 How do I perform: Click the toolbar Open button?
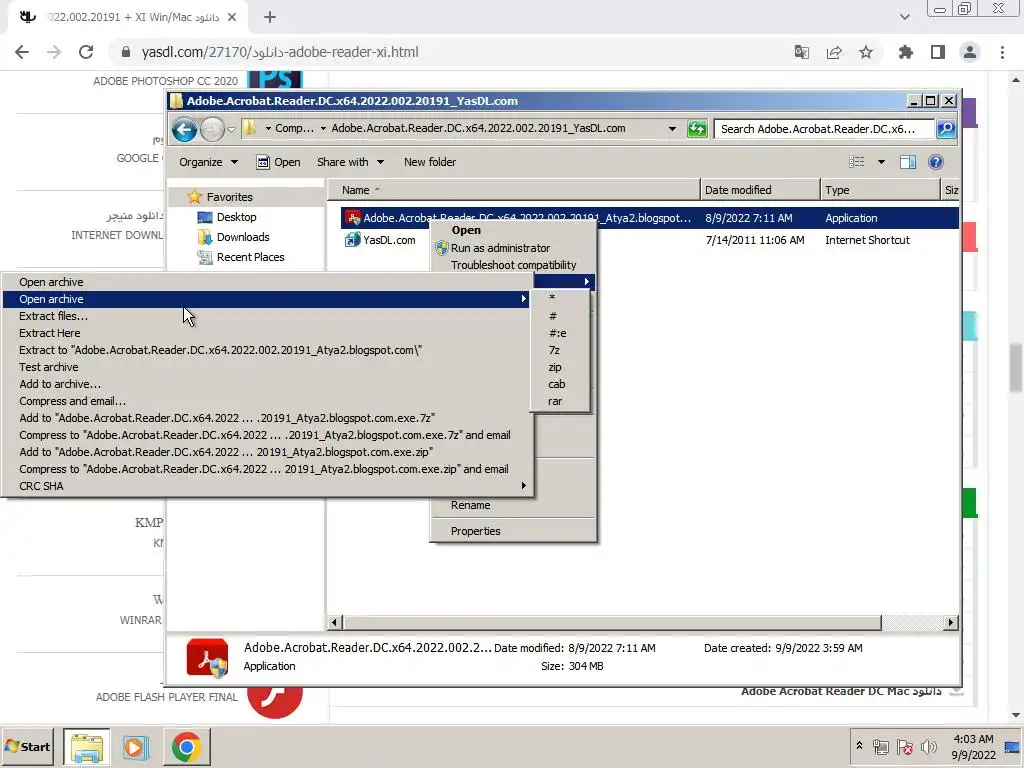coord(279,162)
